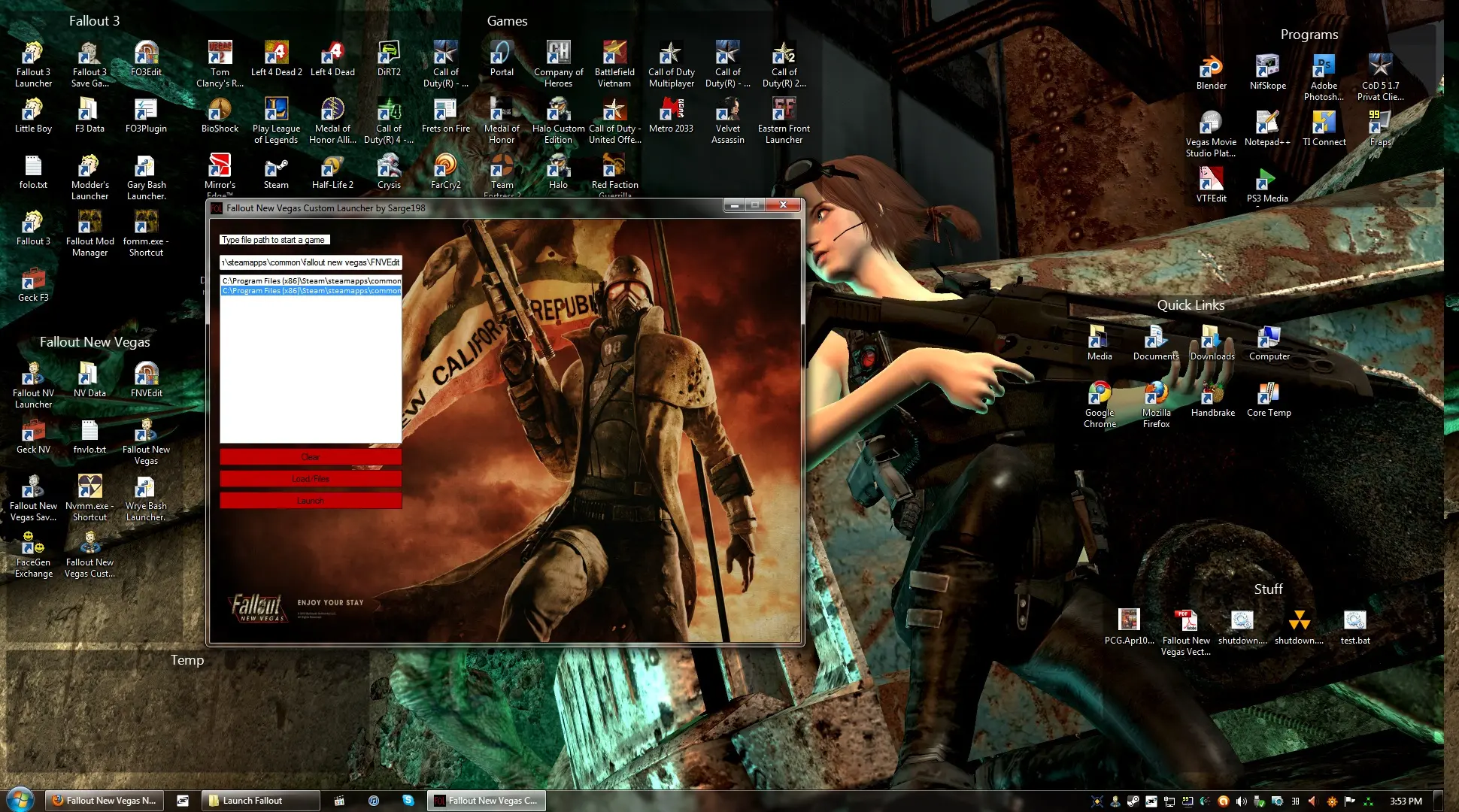Open the Notepad++ desktop icon

tap(1267, 129)
